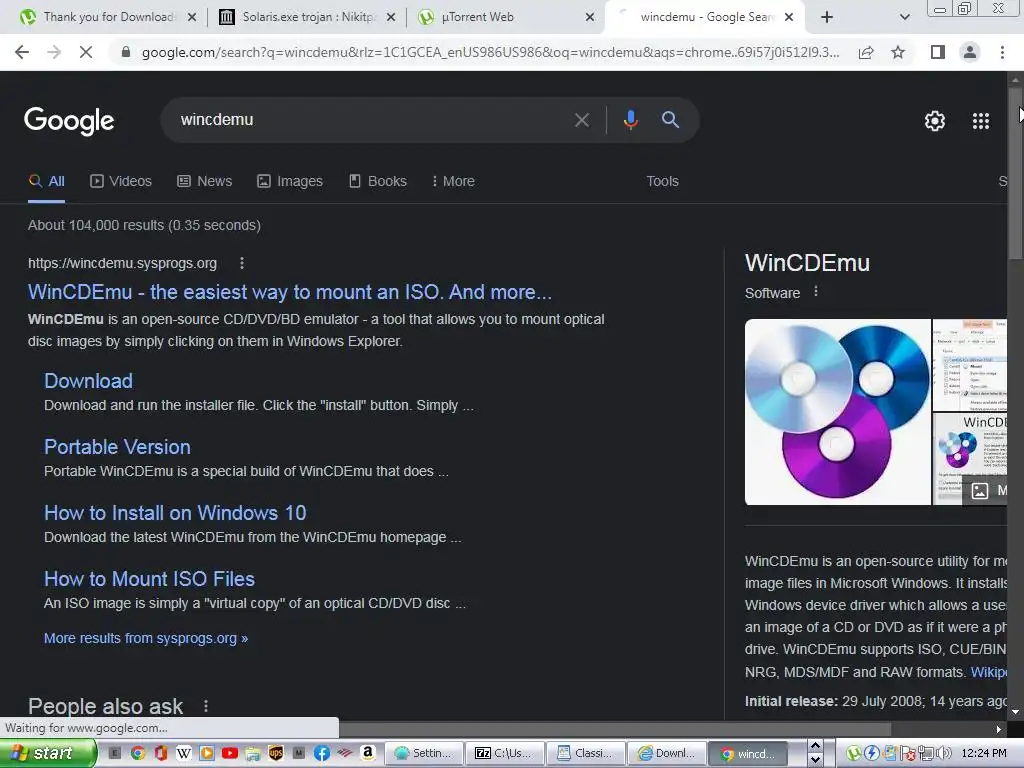The image size is (1024, 768).
Task: Open the WinCDEmu discs thumbnail image
Action: click(838, 411)
